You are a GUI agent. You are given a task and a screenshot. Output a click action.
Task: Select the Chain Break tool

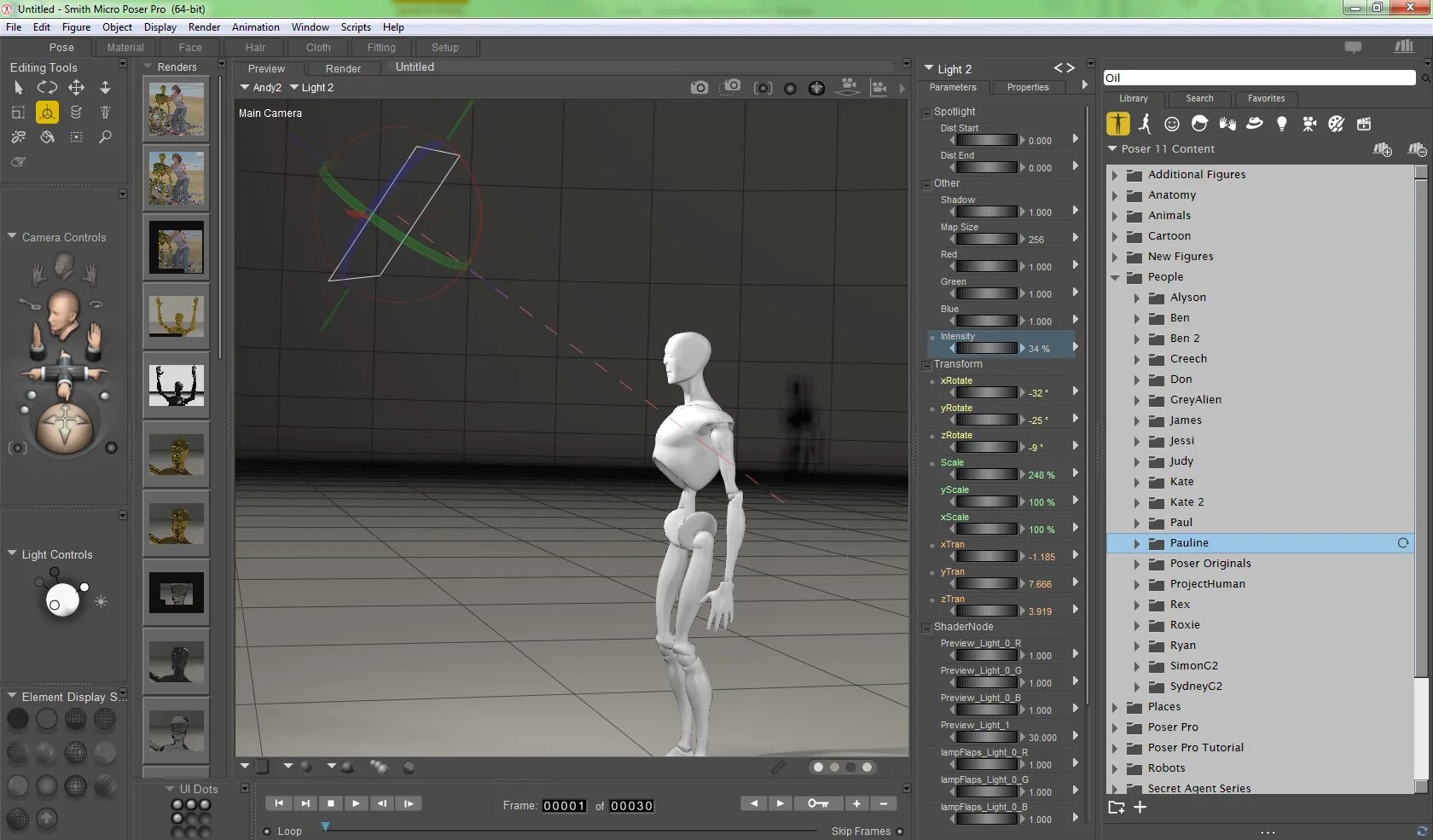(18, 136)
